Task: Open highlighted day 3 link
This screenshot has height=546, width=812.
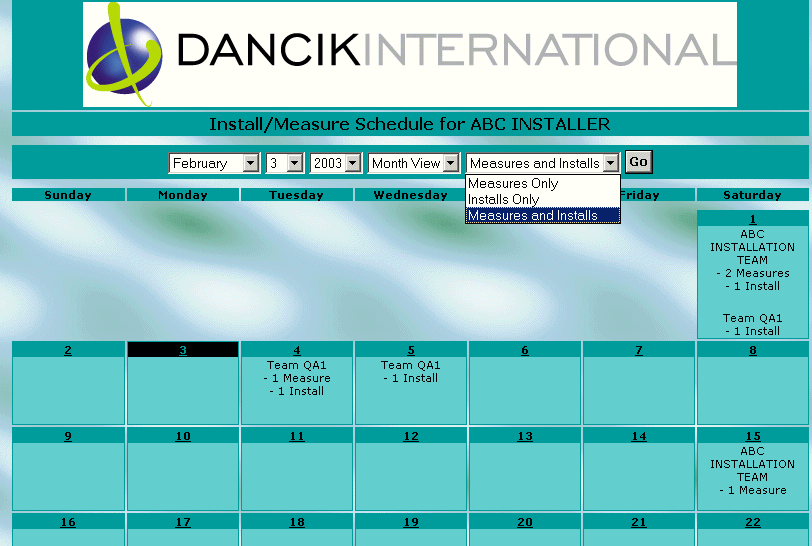Action: (183, 350)
